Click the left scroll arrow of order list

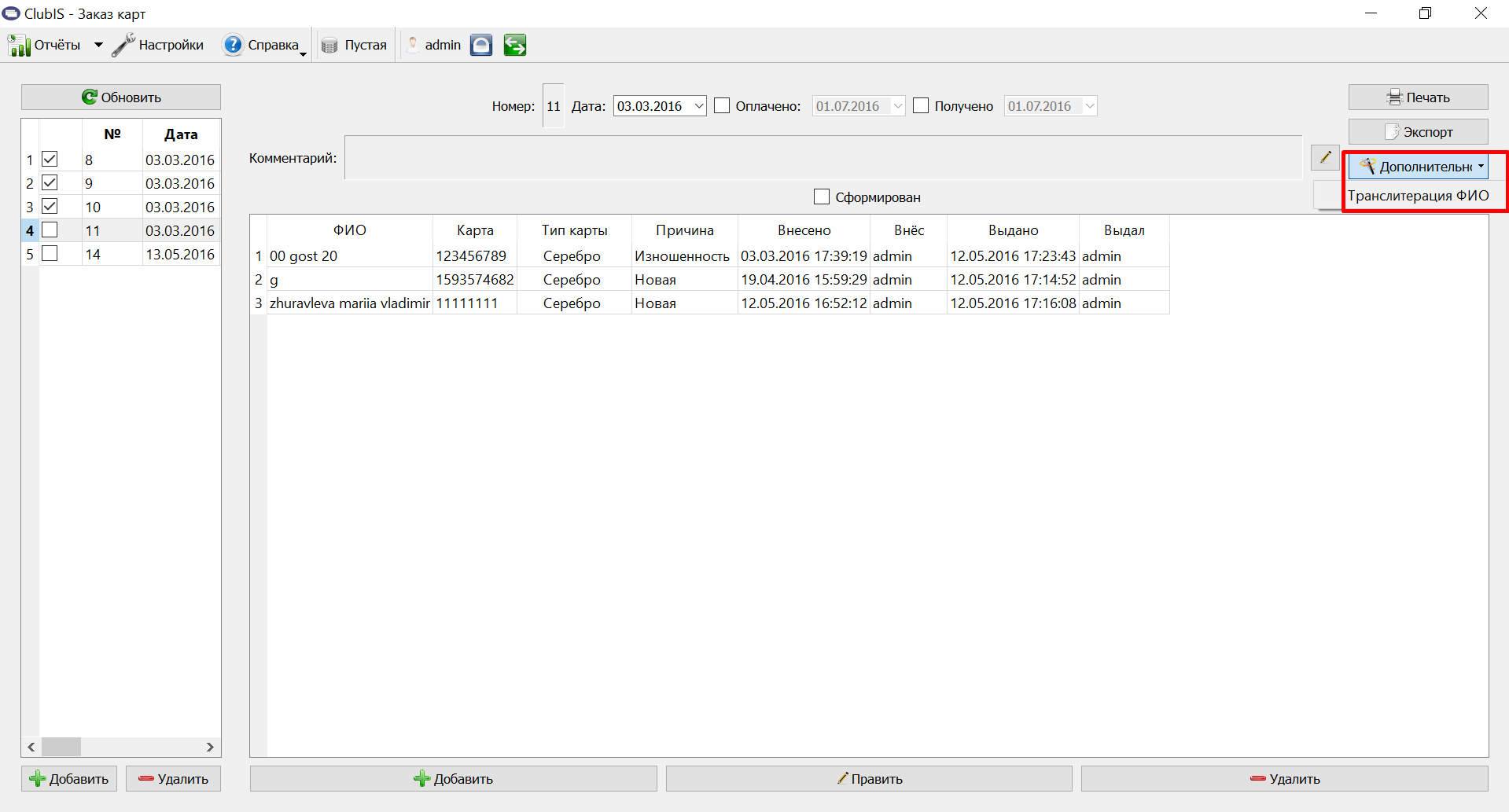click(31, 747)
